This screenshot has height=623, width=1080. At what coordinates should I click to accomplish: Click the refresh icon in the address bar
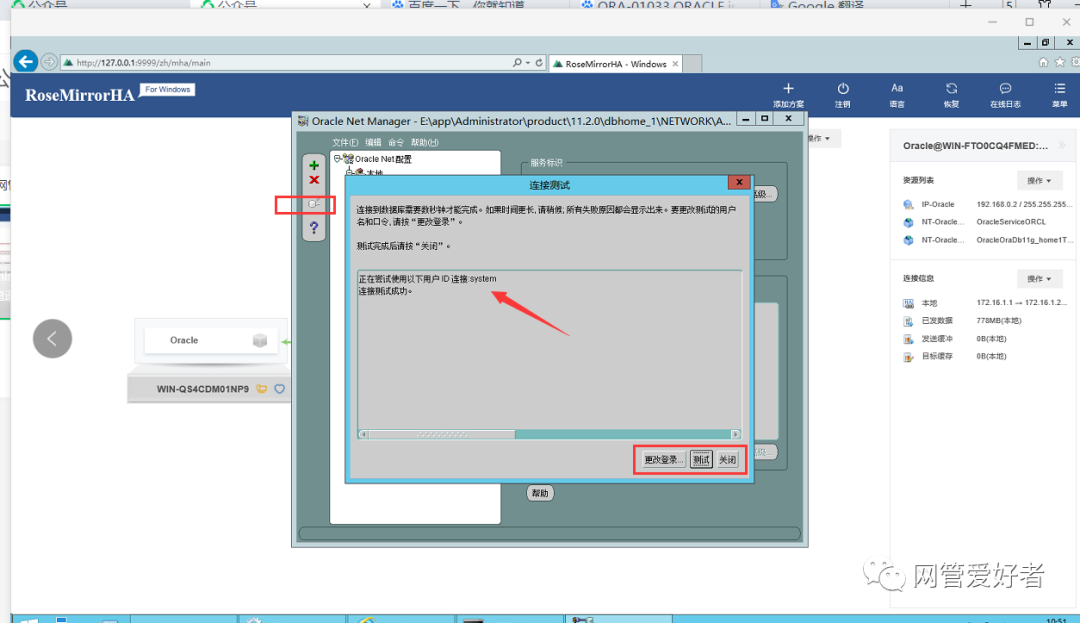click(x=539, y=62)
